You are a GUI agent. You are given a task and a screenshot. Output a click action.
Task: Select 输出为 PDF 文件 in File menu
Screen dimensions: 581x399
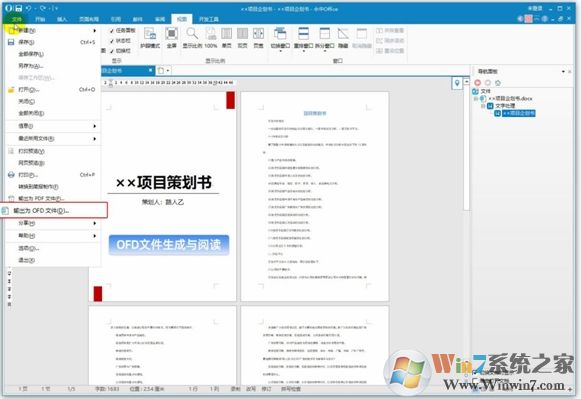click(52, 199)
